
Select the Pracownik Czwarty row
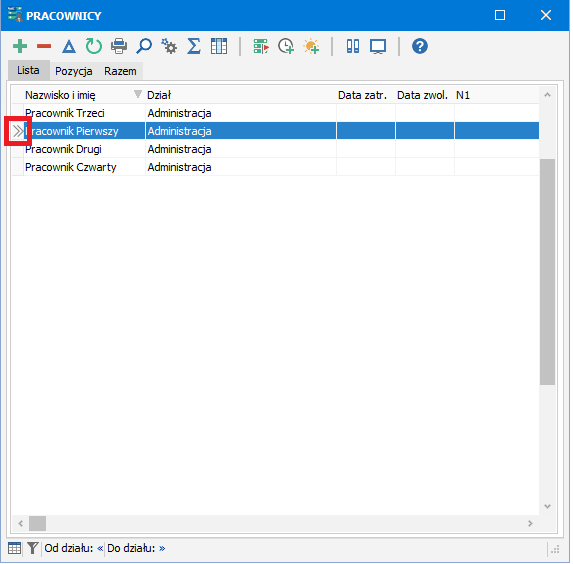pyautogui.click(x=276, y=167)
